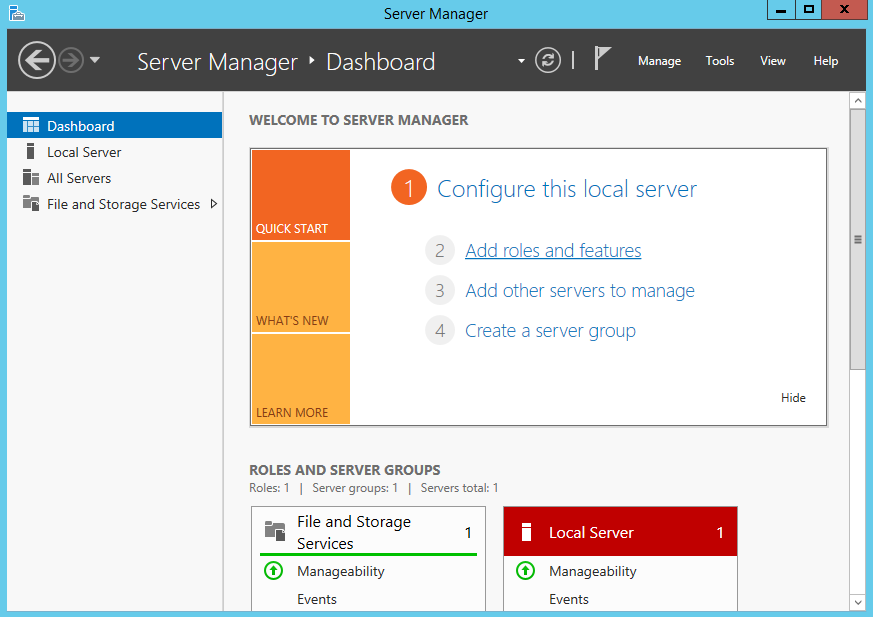Refresh the Server Manager dashboard
The width and height of the screenshot is (873, 617).
point(548,60)
